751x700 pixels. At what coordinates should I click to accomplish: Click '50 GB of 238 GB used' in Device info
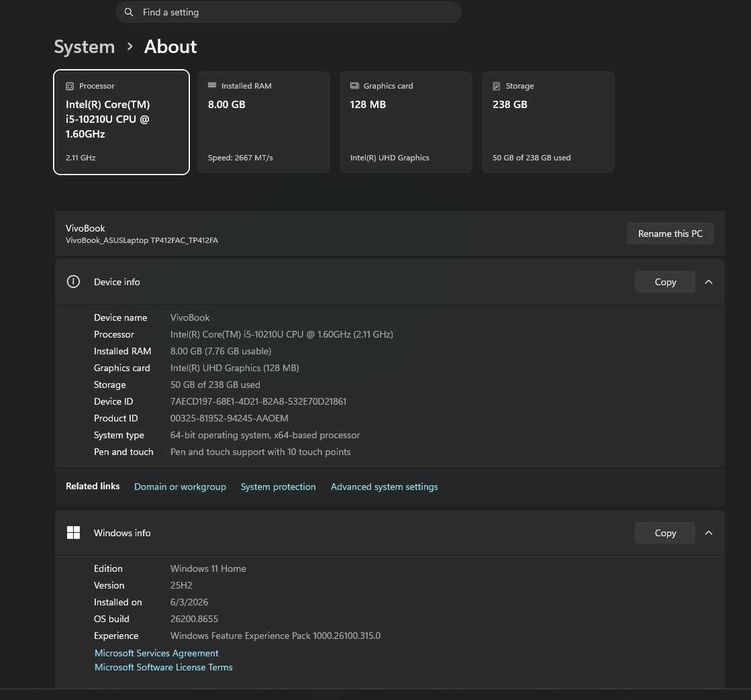(x=215, y=384)
